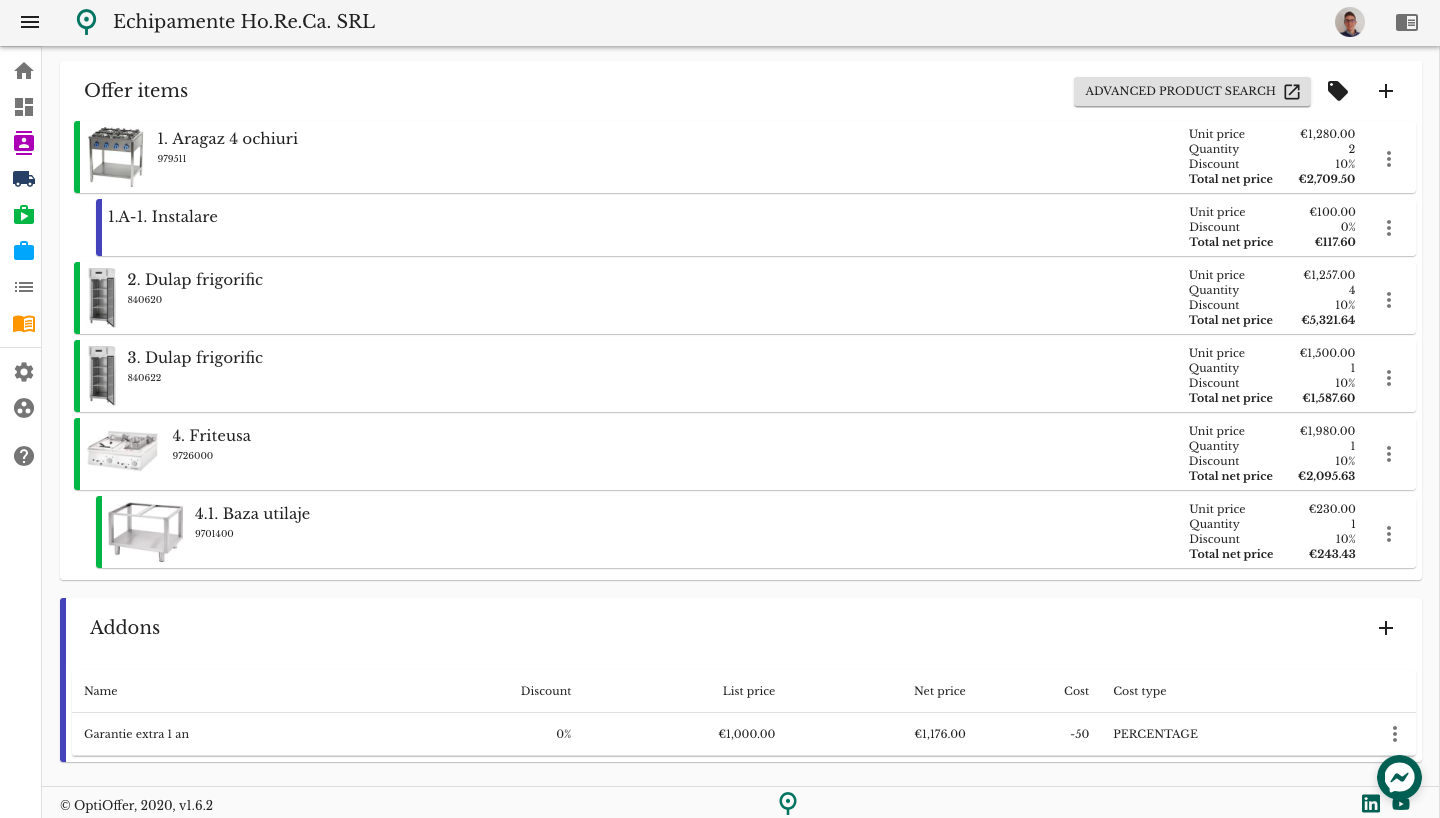Open the Messenger chat bubble
This screenshot has height=818, width=1440.
click(x=1399, y=777)
